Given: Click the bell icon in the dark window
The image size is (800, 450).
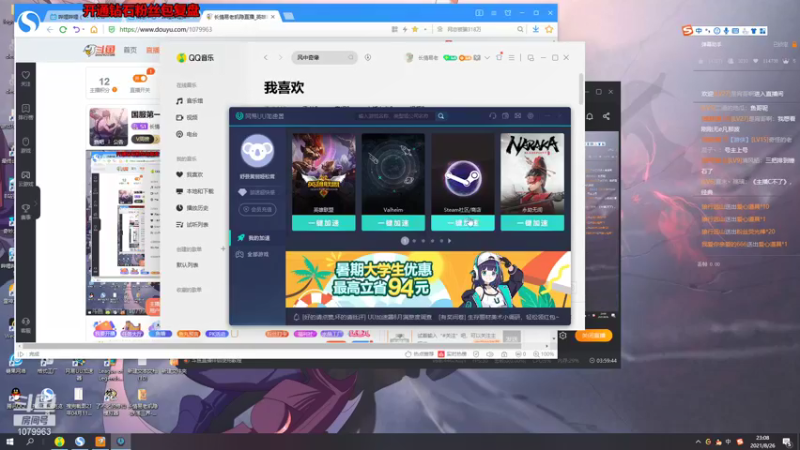Looking at the screenshot, I should point(590,116).
